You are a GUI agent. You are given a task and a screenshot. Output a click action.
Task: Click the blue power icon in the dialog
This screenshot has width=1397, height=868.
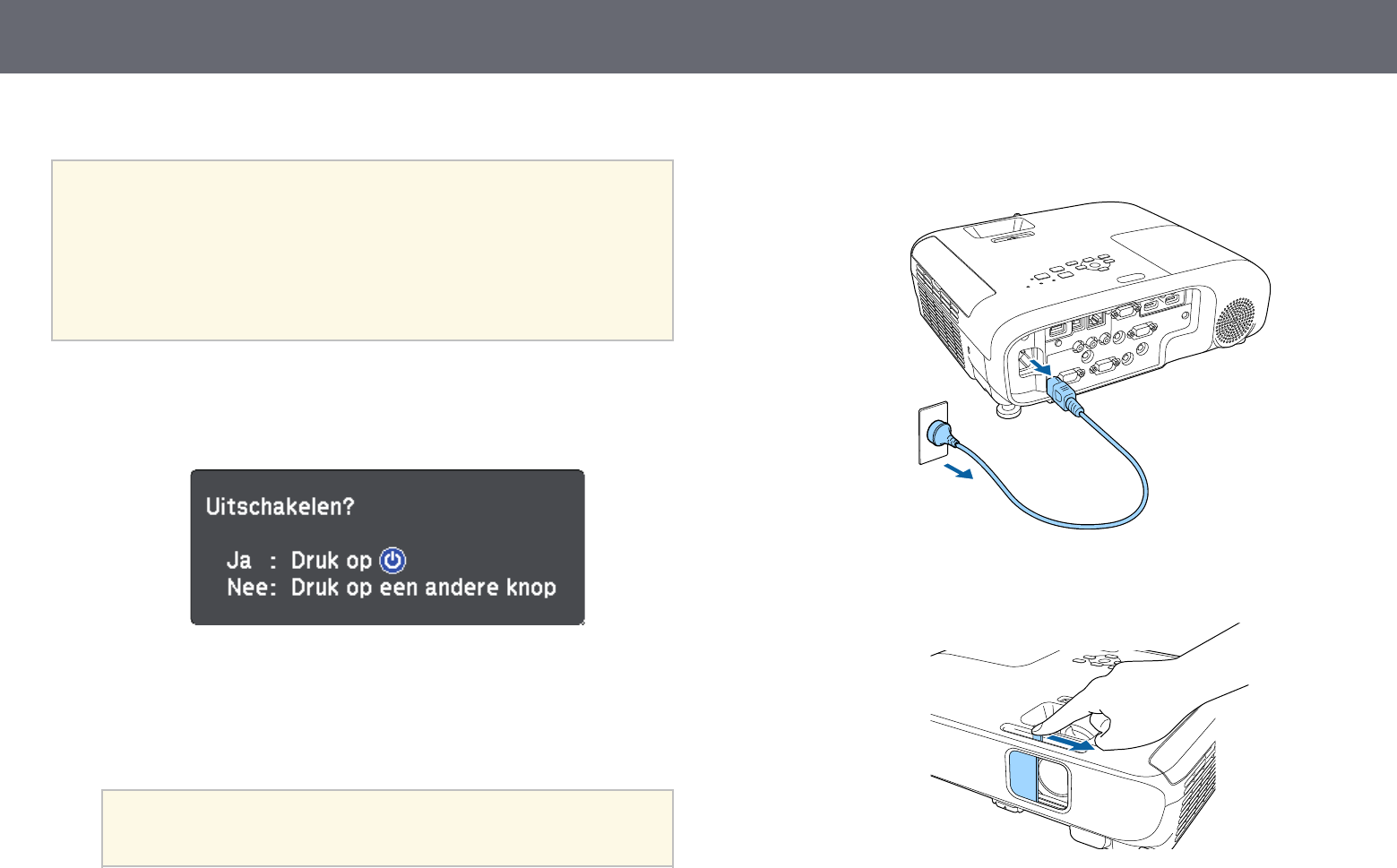pos(392,561)
